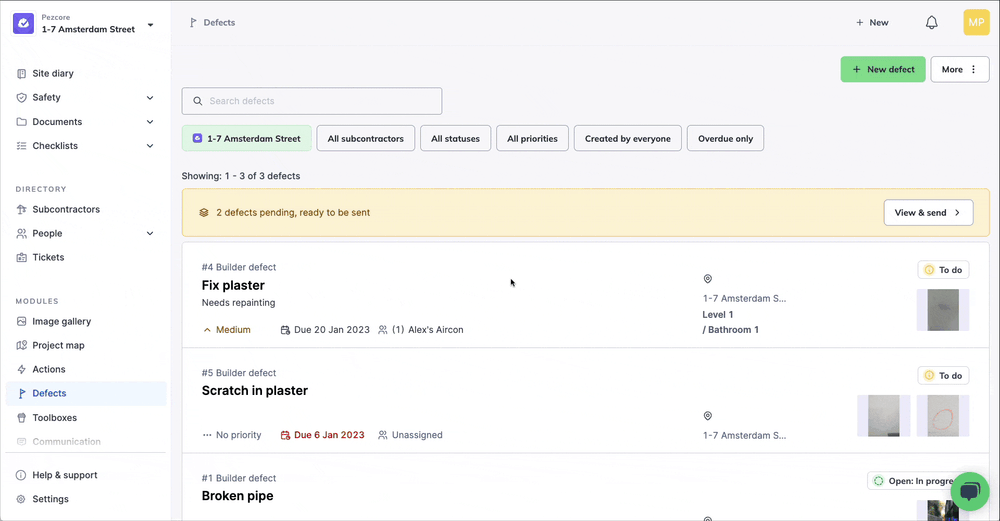1000x521 pixels.
Task: Open Help & support
Action: pos(65,475)
